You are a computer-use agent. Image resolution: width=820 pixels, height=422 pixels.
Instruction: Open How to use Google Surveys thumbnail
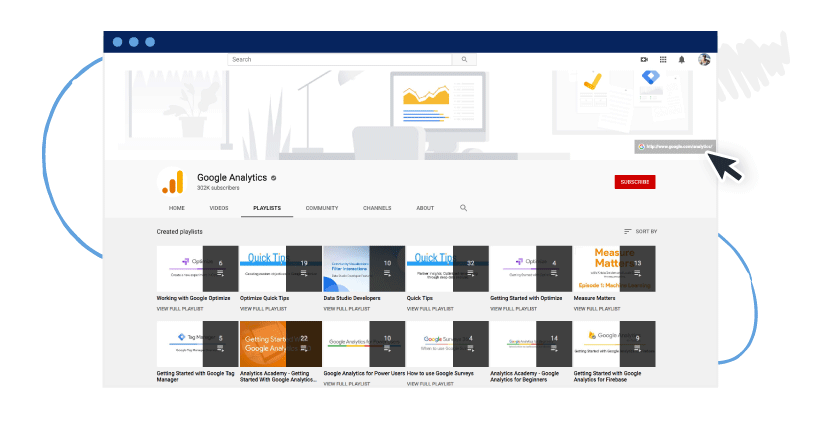pos(448,344)
